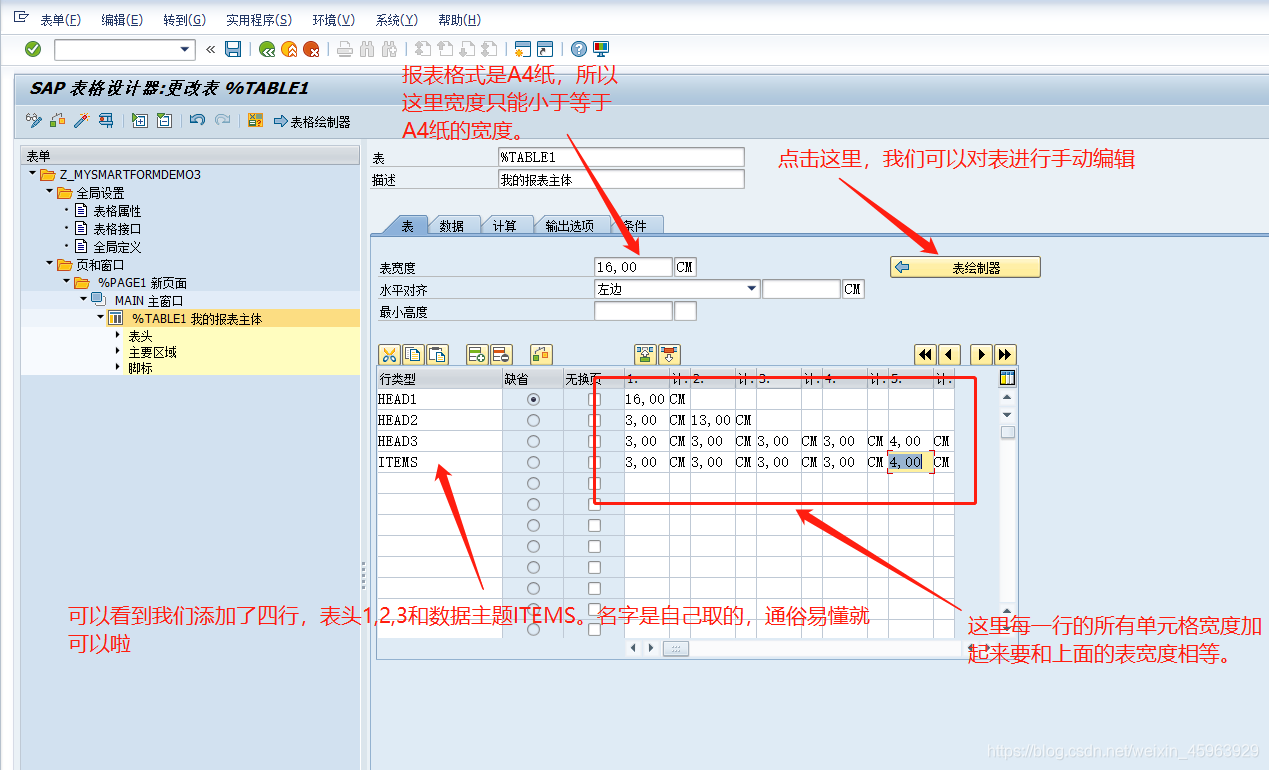This screenshot has height=770, width=1269.
Task: Click 表格绘制器 in the application toolbar
Action: 312,121
